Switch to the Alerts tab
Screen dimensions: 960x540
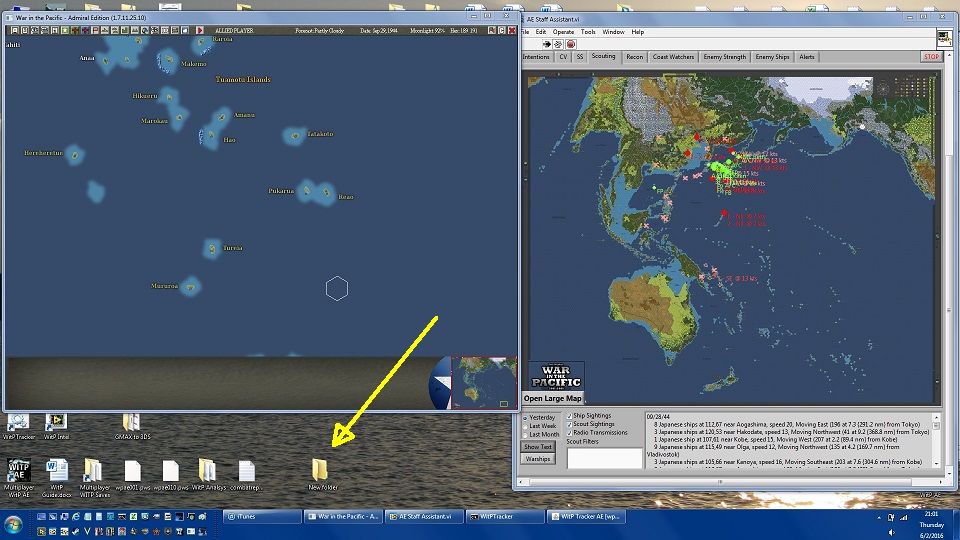point(806,57)
